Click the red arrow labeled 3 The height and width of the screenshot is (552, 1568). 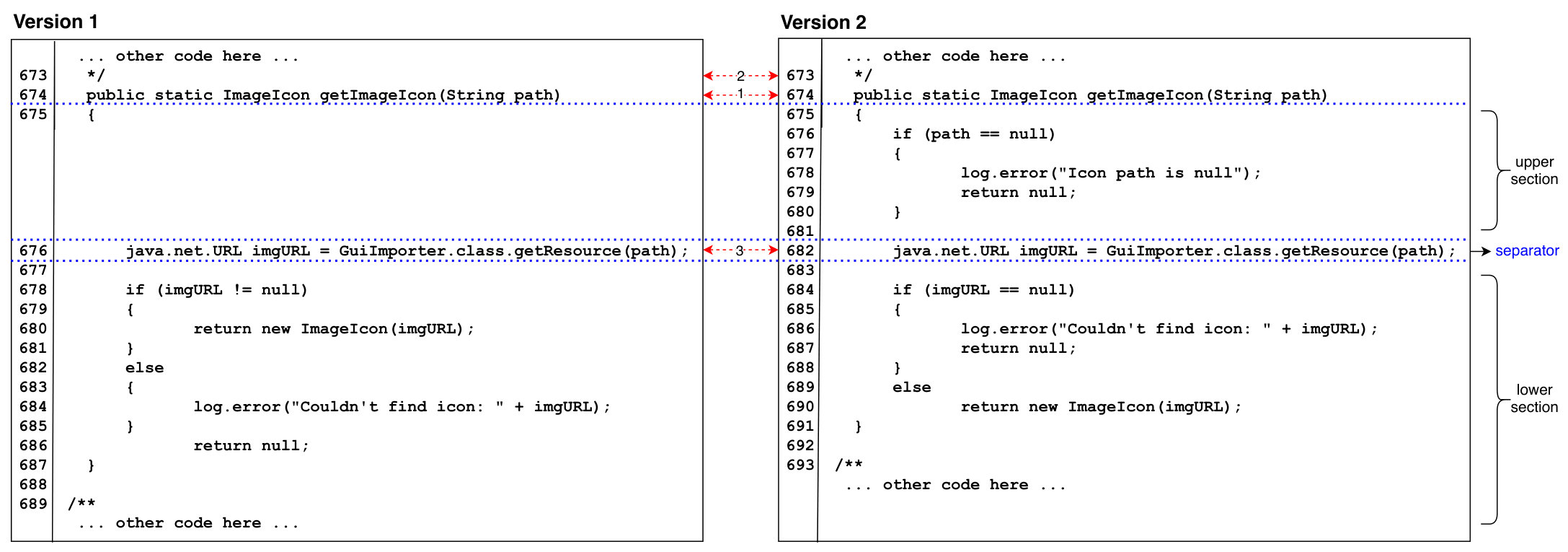tap(740, 250)
